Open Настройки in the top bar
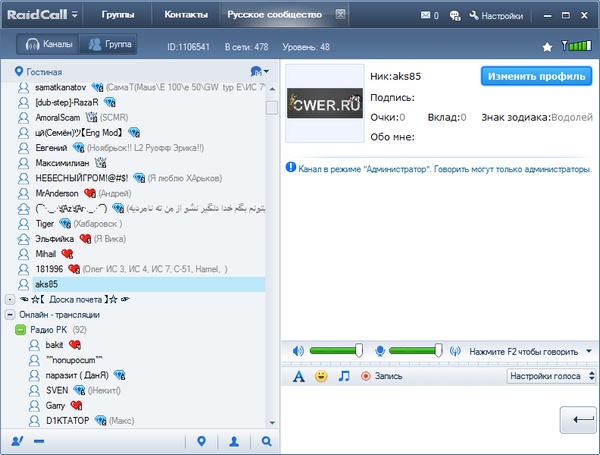Screen dimensions: 600x455 [494, 16]
